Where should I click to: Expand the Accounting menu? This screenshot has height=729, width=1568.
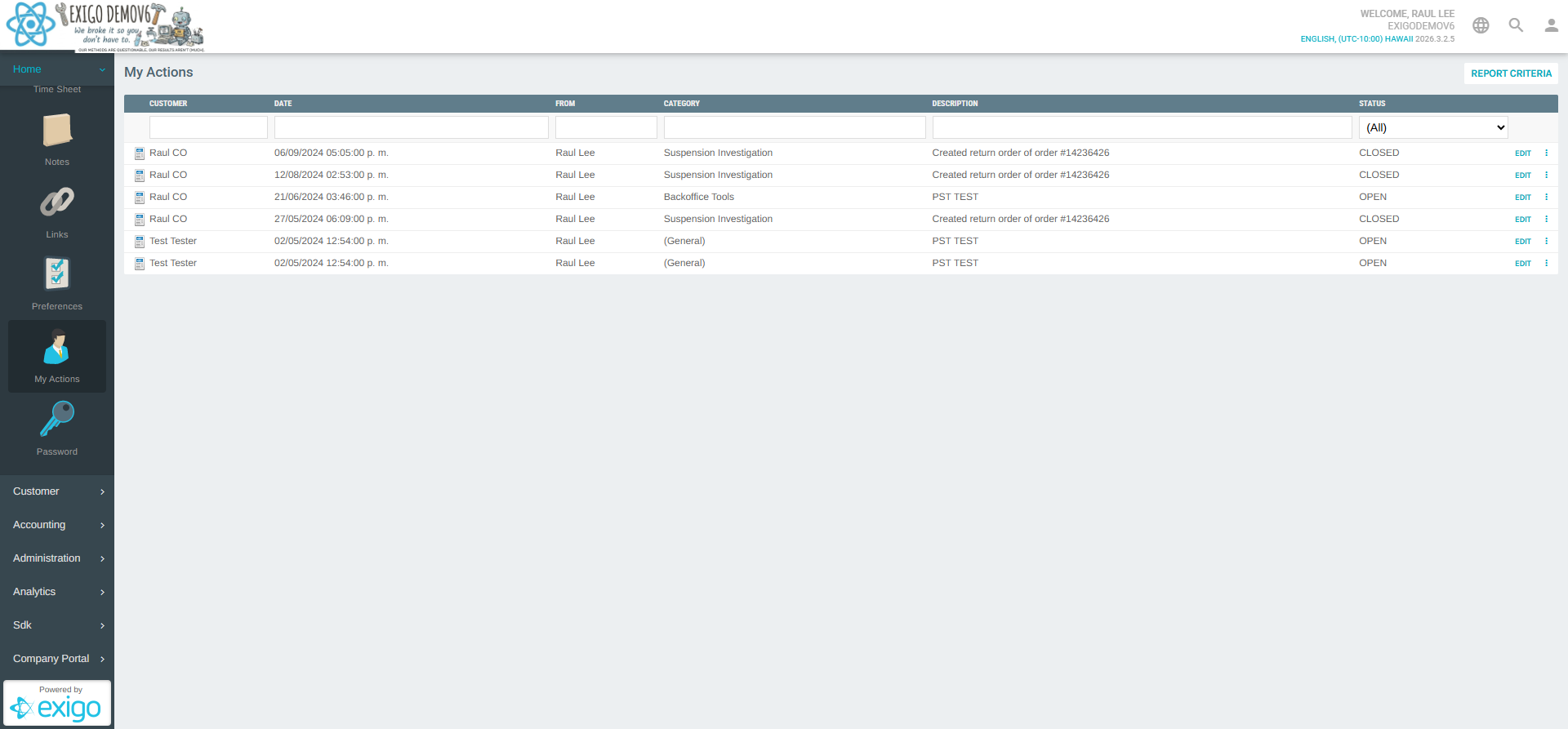(57, 525)
